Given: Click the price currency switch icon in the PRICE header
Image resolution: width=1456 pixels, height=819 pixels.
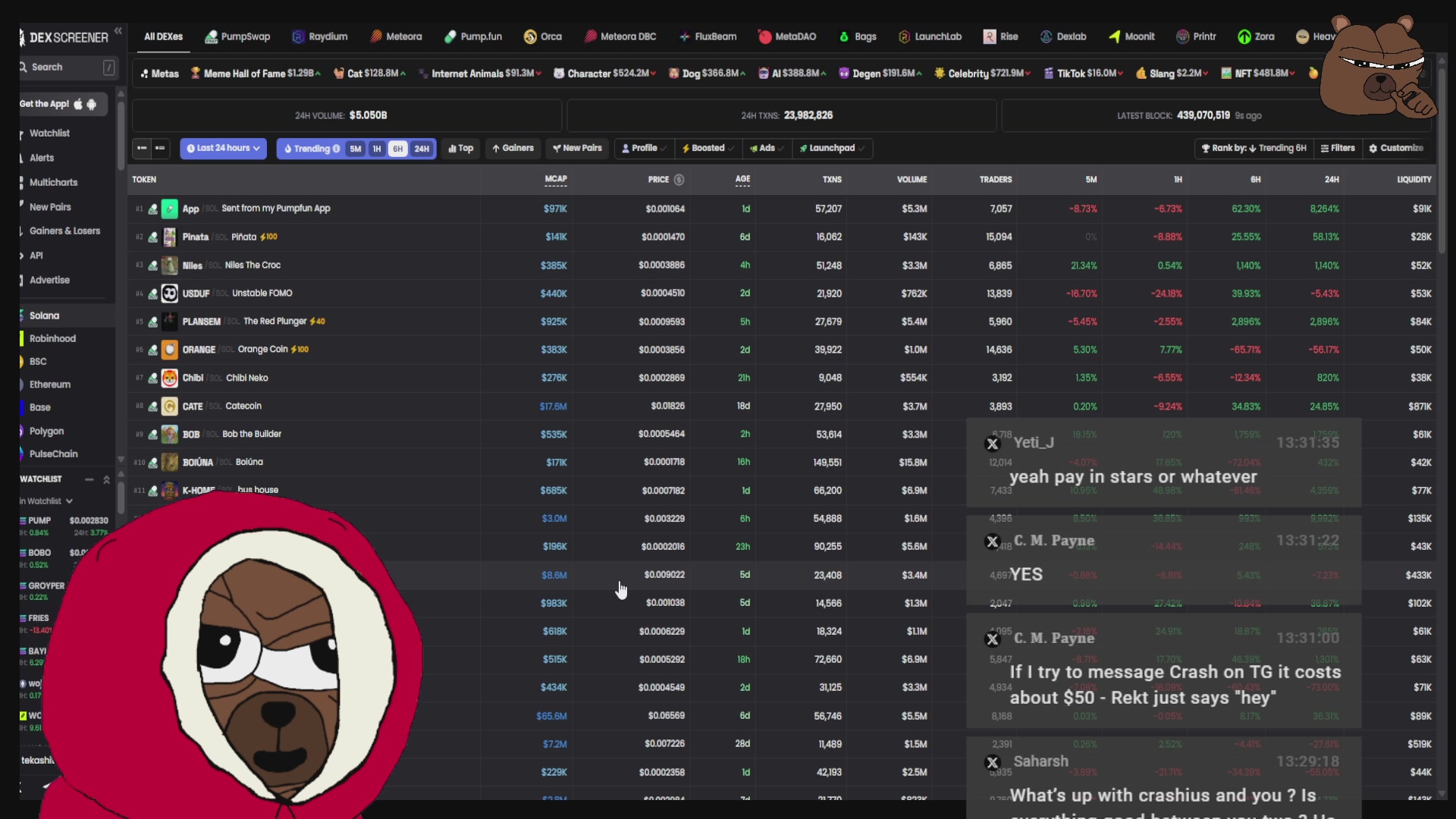Looking at the screenshot, I should coord(679,180).
